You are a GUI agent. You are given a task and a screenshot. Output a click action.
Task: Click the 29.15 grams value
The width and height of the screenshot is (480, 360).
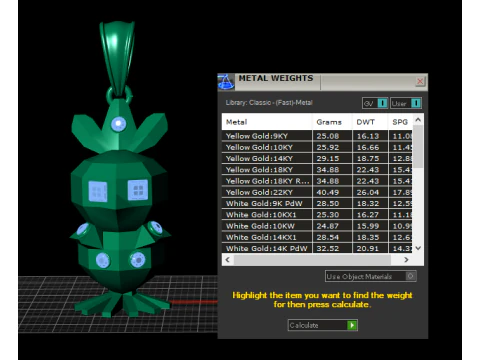(x=328, y=159)
